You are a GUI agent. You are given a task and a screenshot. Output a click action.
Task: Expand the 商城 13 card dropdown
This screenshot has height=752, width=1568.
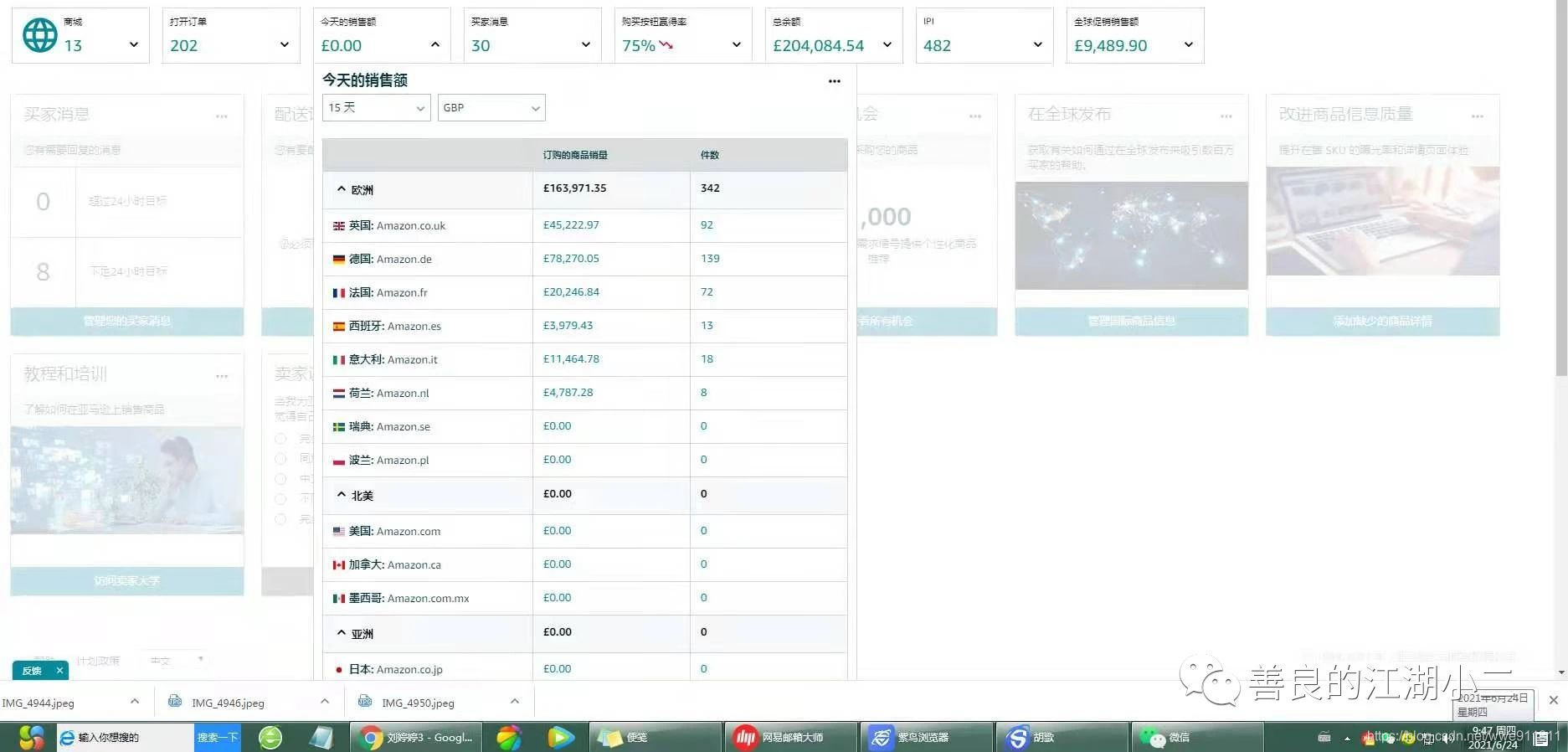point(134,44)
